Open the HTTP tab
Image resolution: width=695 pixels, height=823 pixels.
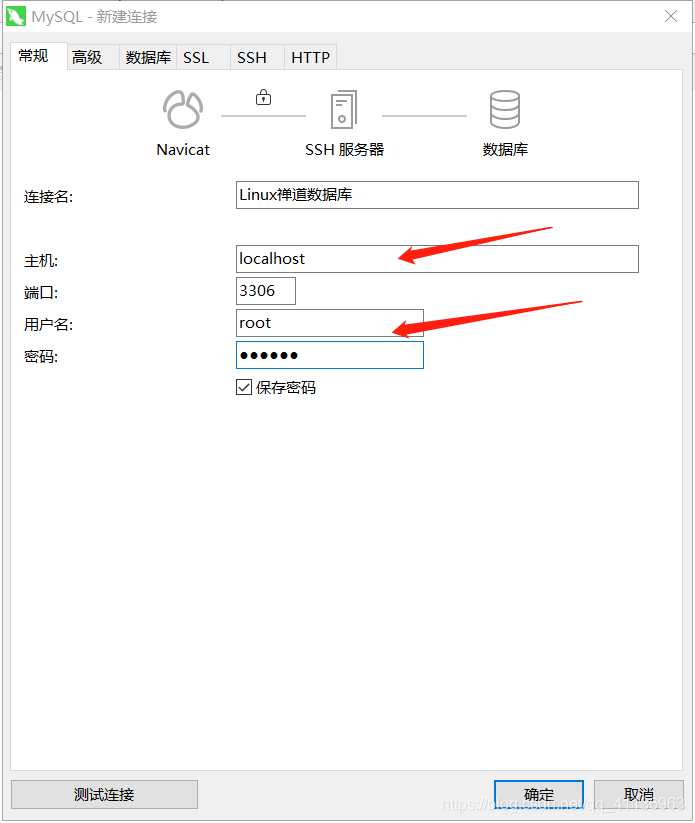click(311, 57)
